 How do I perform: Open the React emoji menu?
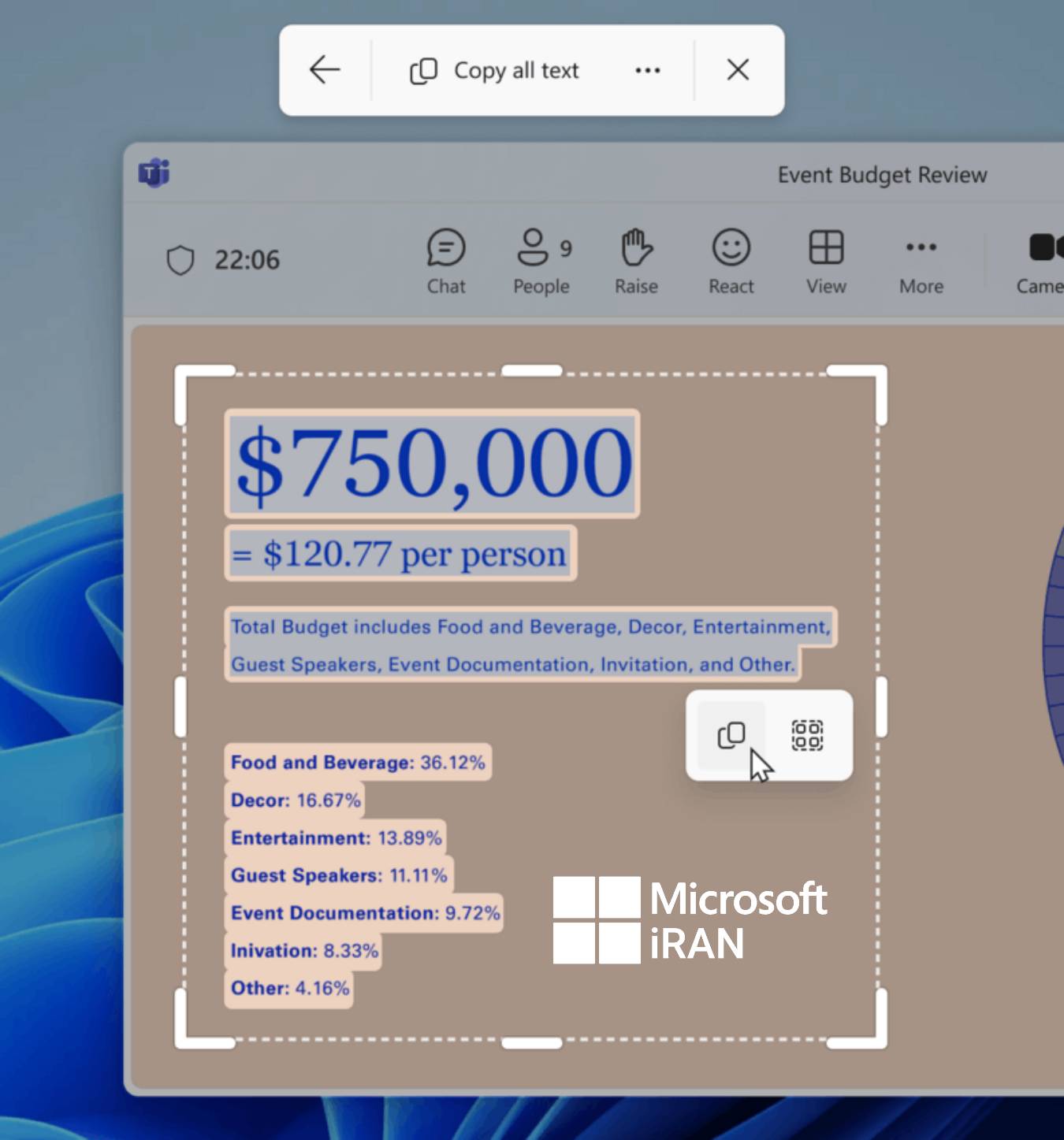731,262
